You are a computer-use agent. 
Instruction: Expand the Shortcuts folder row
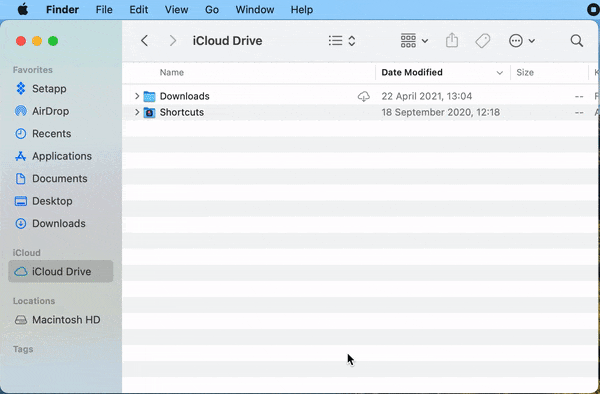[137, 112]
